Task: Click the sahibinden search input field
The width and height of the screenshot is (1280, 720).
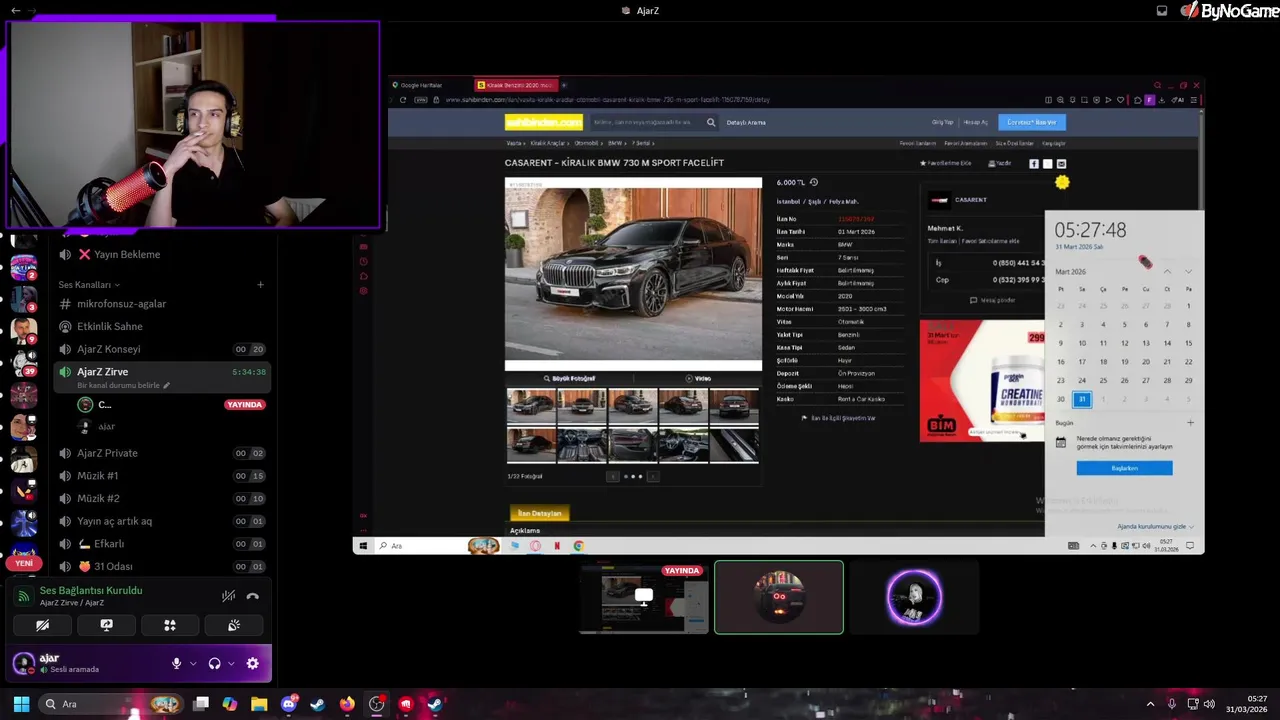Action: pos(646,122)
